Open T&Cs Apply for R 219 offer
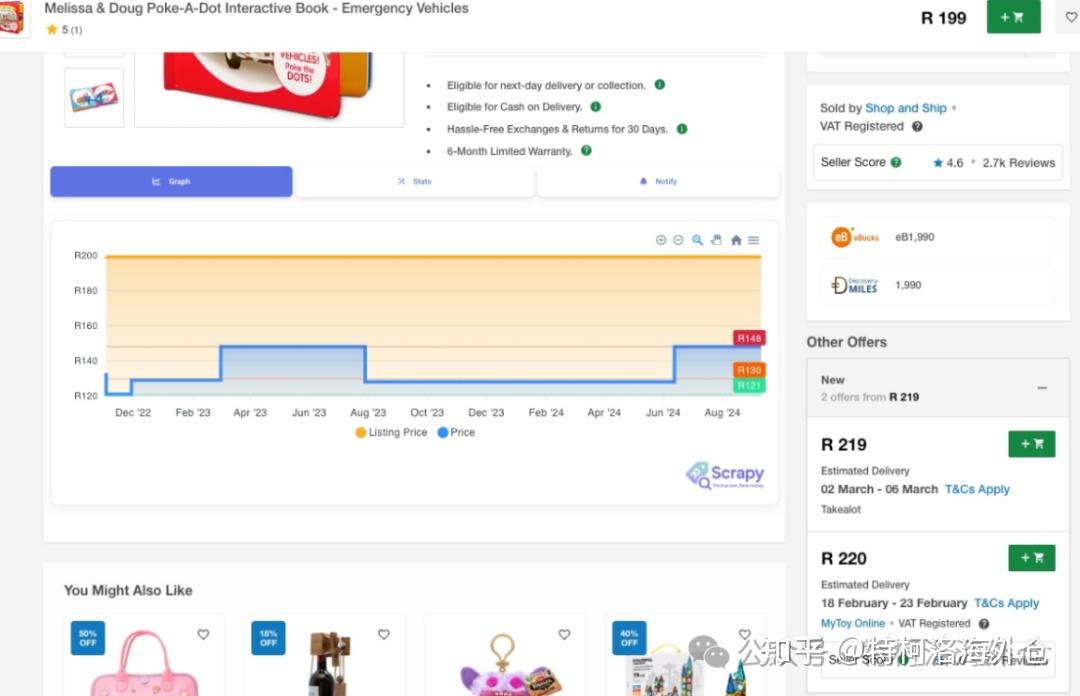 [977, 489]
